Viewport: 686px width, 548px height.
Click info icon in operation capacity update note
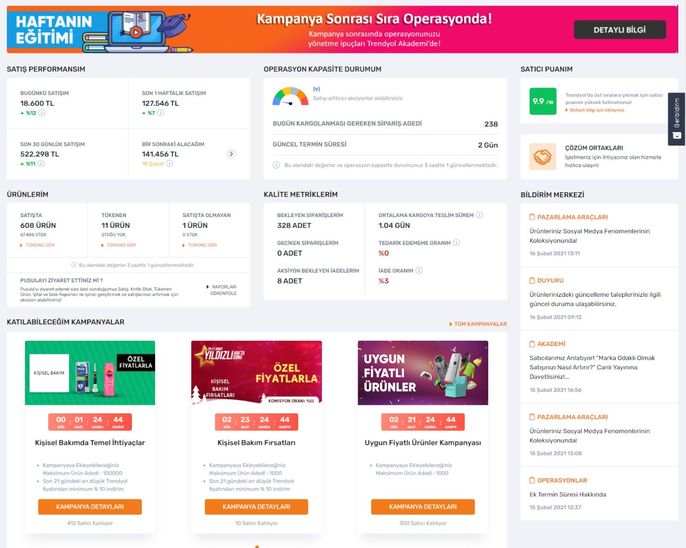pos(276,165)
